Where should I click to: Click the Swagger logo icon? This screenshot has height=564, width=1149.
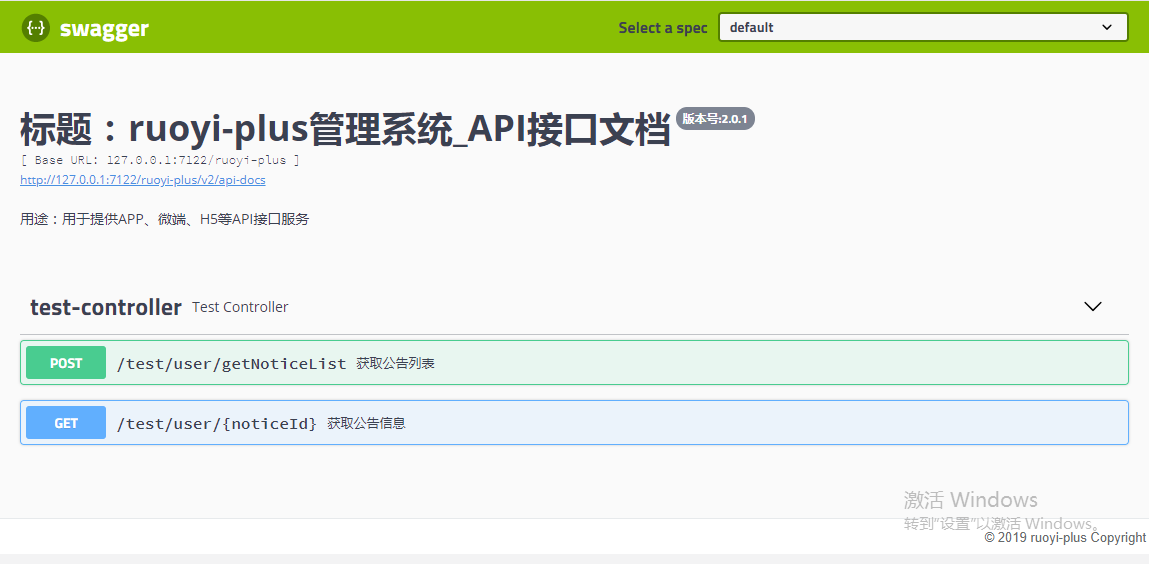[x=36, y=28]
